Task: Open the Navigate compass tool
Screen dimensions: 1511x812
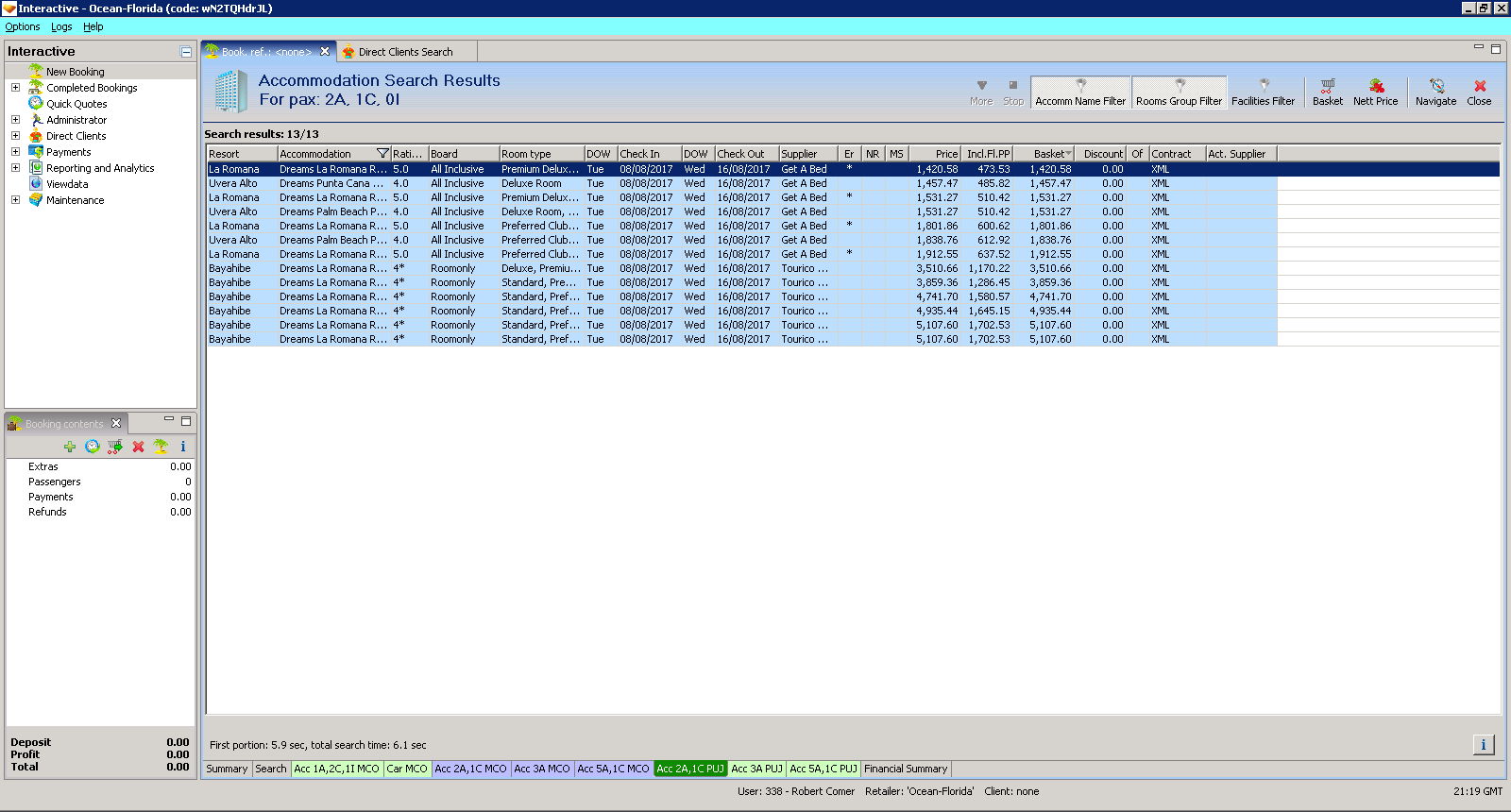Action: click(1435, 92)
